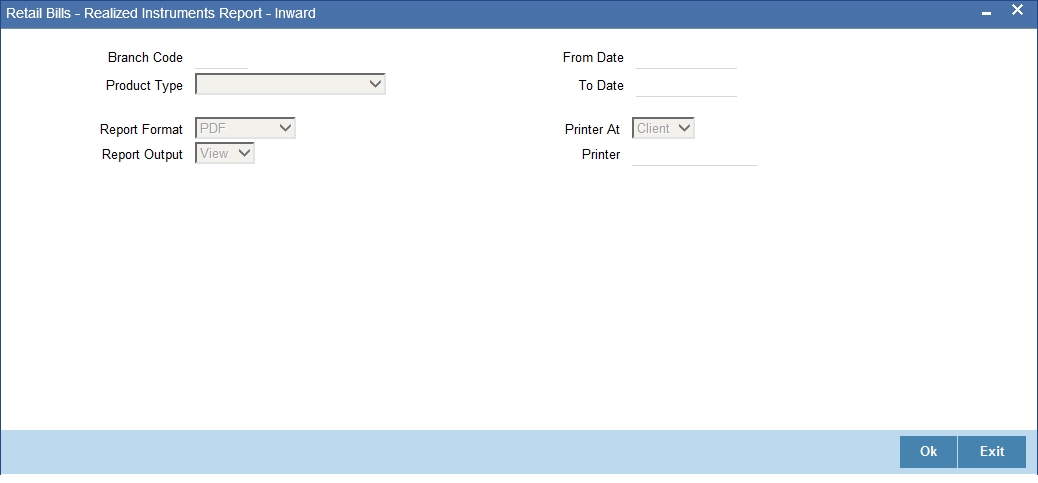This screenshot has width=1038, height=483.
Task: Click the Branch Code label
Action: [145, 58]
